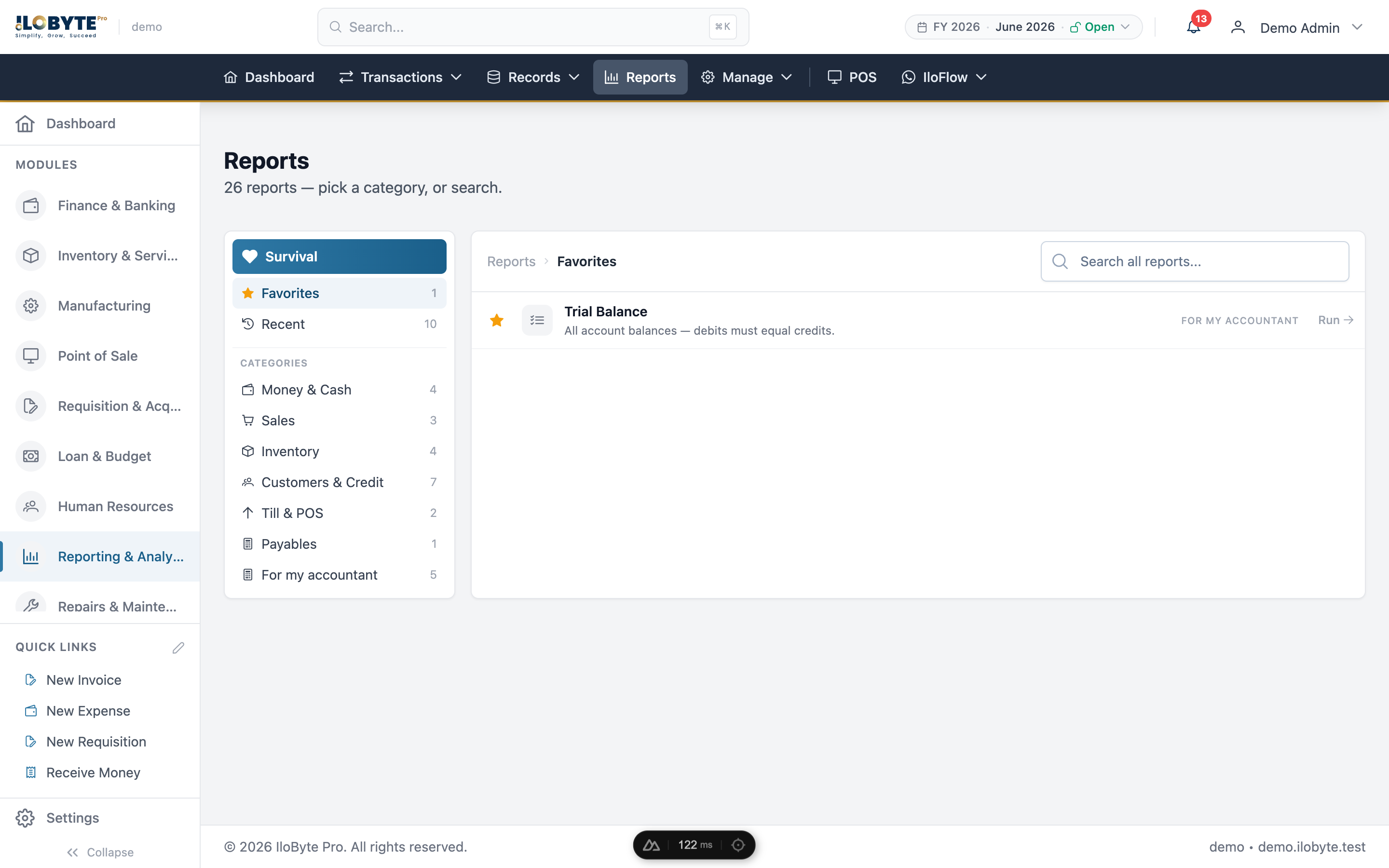Click the Inventory & Services box icon
The height and width of the screenshot is (868, 1389).
30,256
